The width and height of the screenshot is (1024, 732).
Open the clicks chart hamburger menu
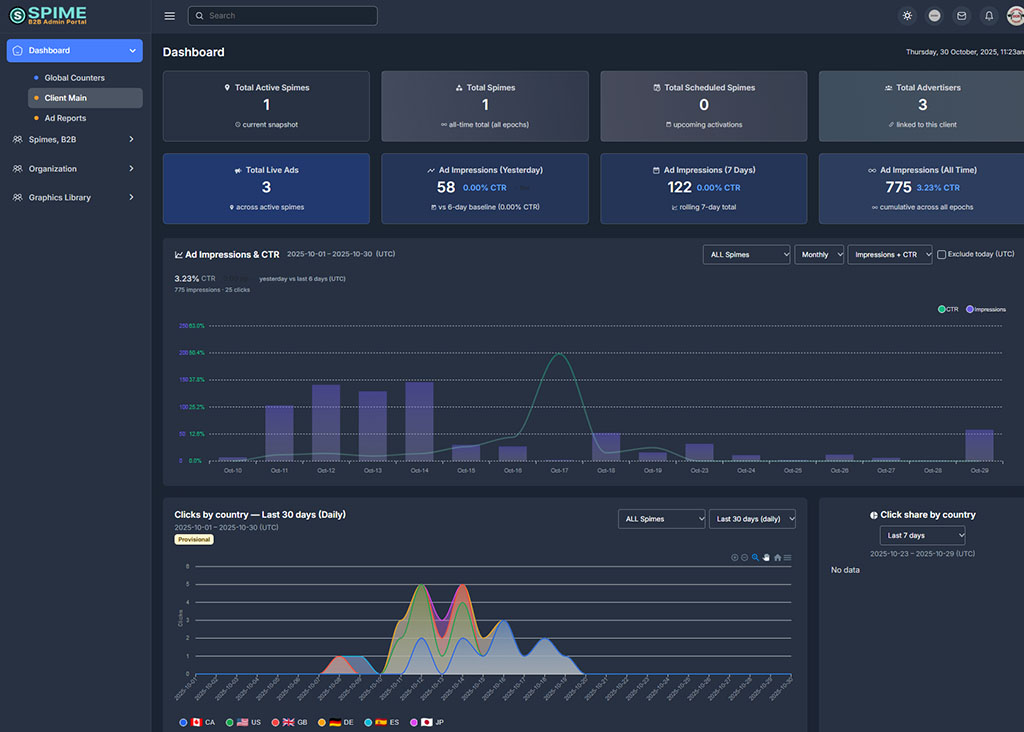pyautogui.click(x=788, y=558)
